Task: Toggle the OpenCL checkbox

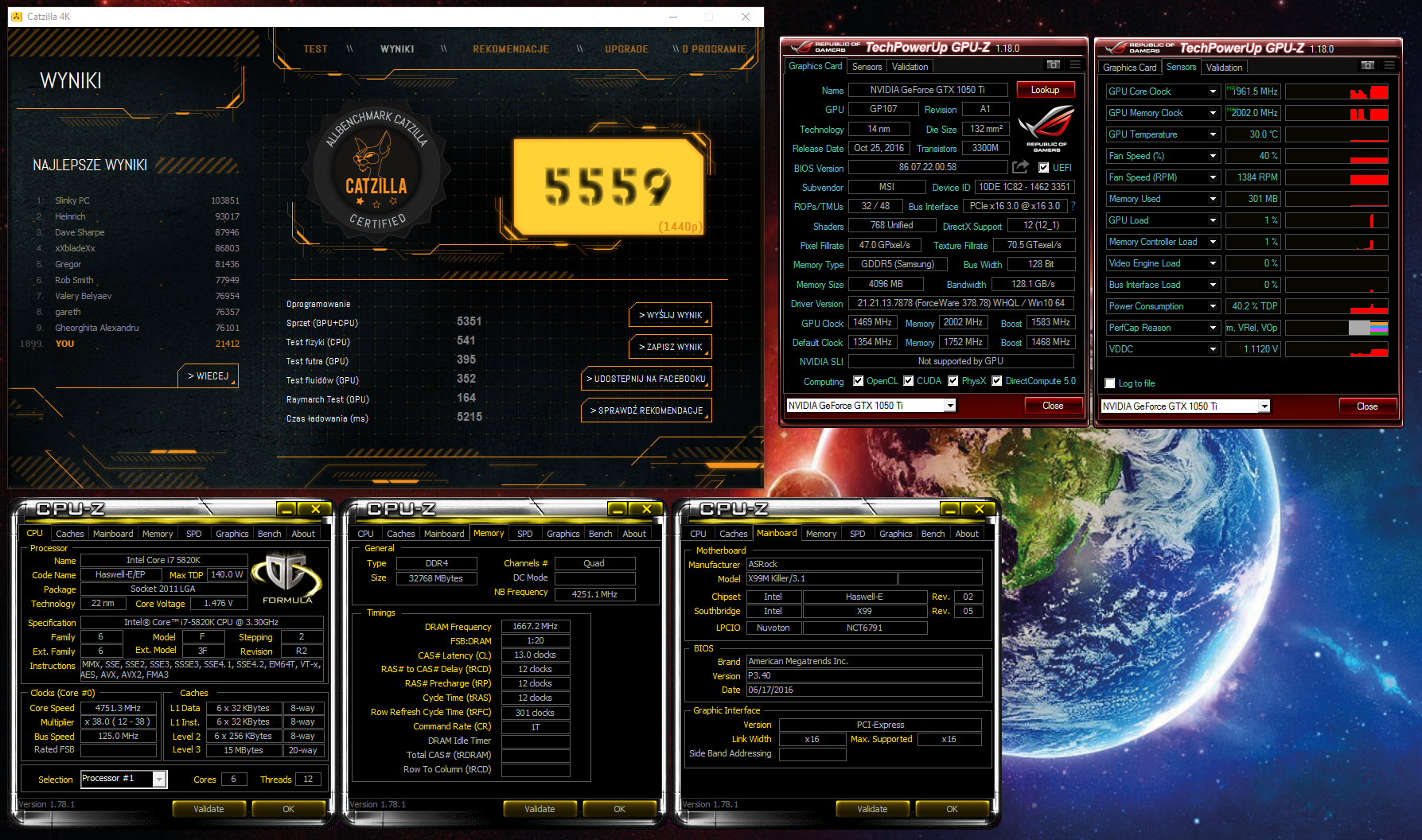Action: click(x=858, y=381)
